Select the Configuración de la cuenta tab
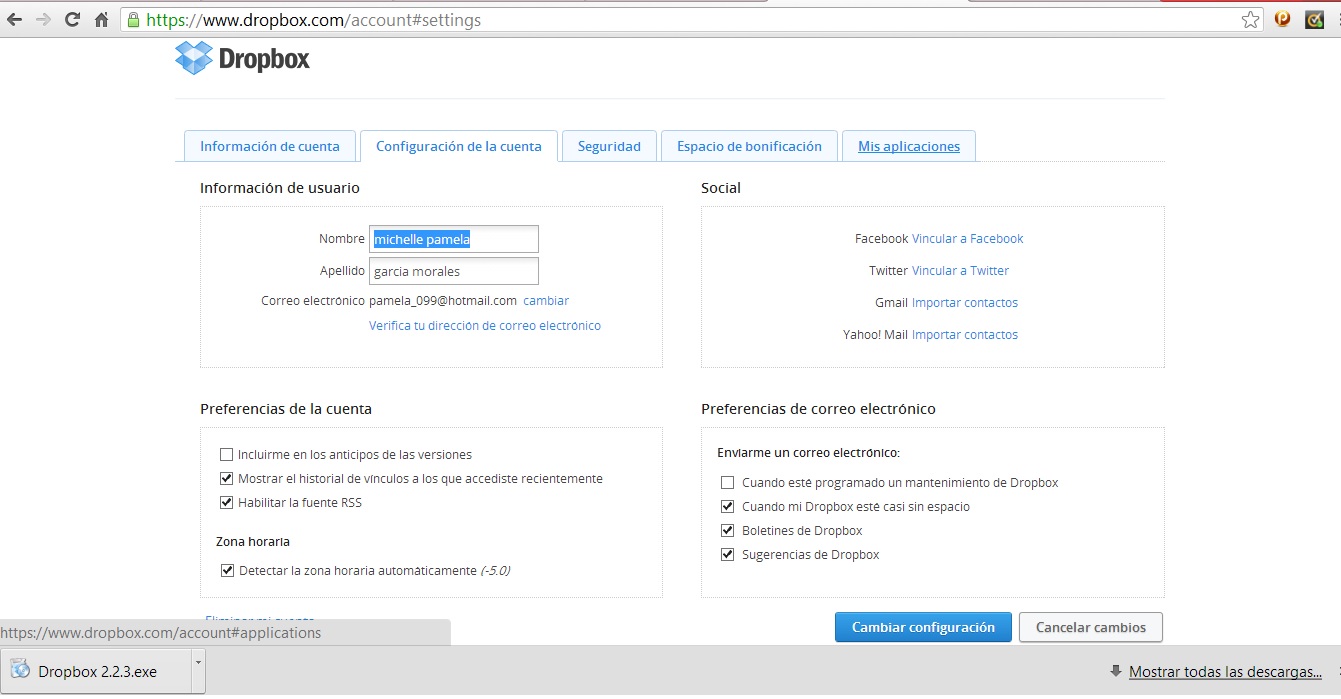The image size is (1341, 699). pyautogui.click(x=459, y=146)
